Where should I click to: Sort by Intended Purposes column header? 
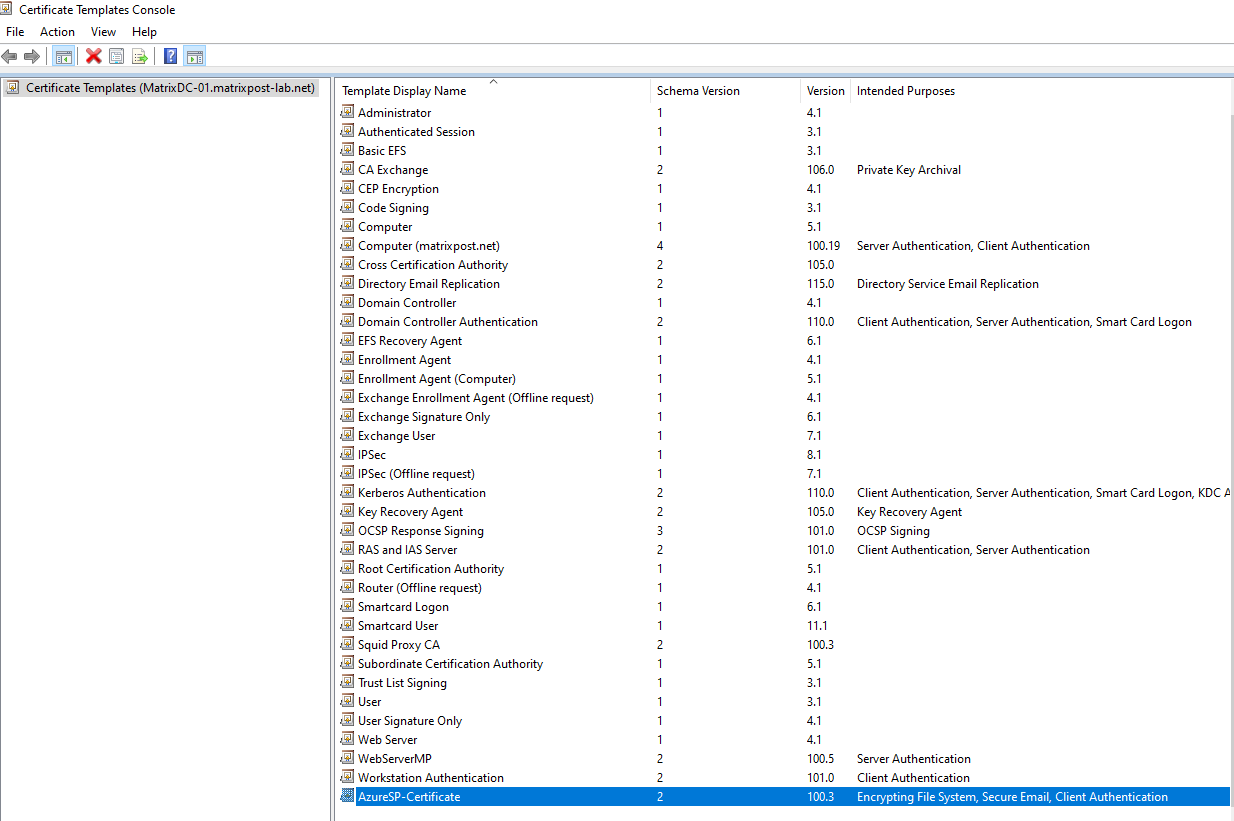click(1040, 91)
